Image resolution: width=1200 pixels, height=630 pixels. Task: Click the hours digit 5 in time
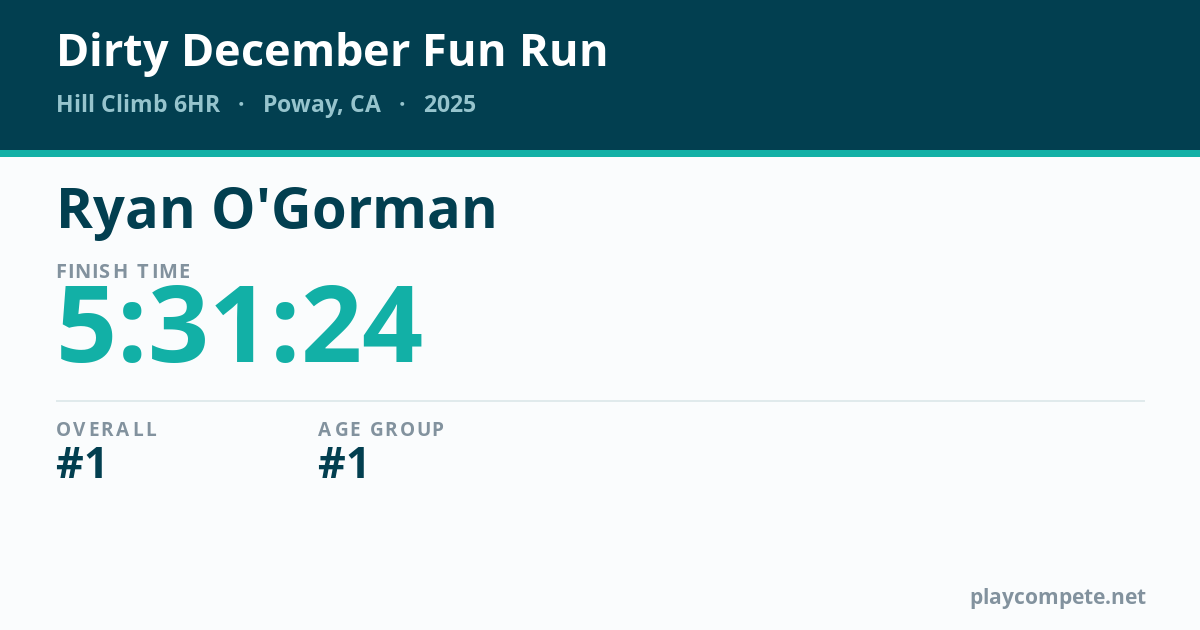90,326
